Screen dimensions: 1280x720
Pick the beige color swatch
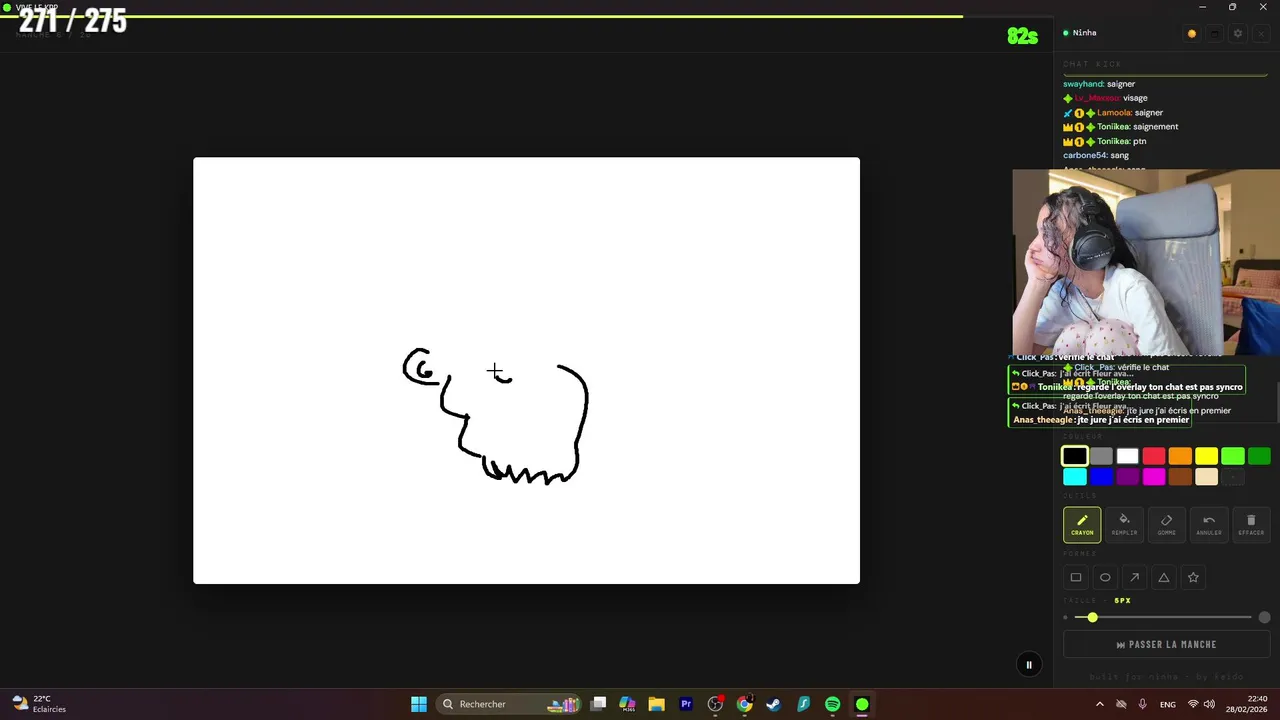point(1207,477)
